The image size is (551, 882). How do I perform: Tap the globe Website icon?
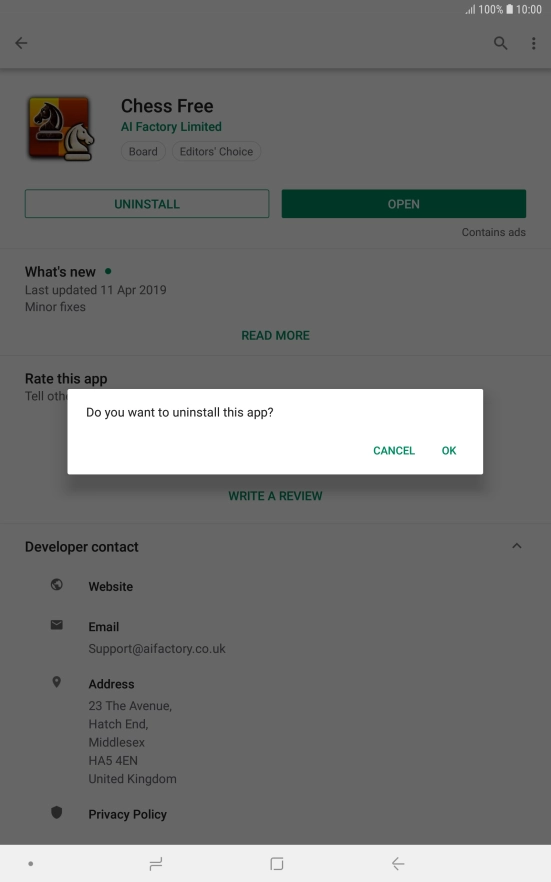[57, 584]
